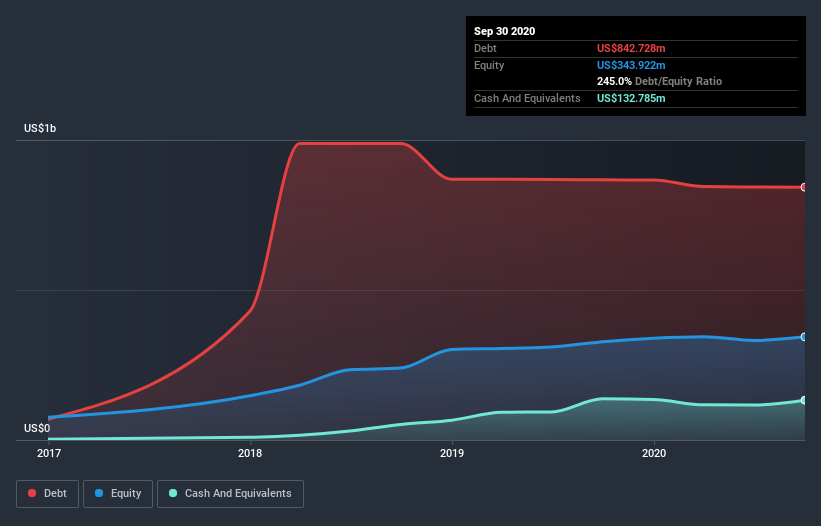Toggle the Debt legend button
Screen dimensions: 821x526
[x=48, y=494]
